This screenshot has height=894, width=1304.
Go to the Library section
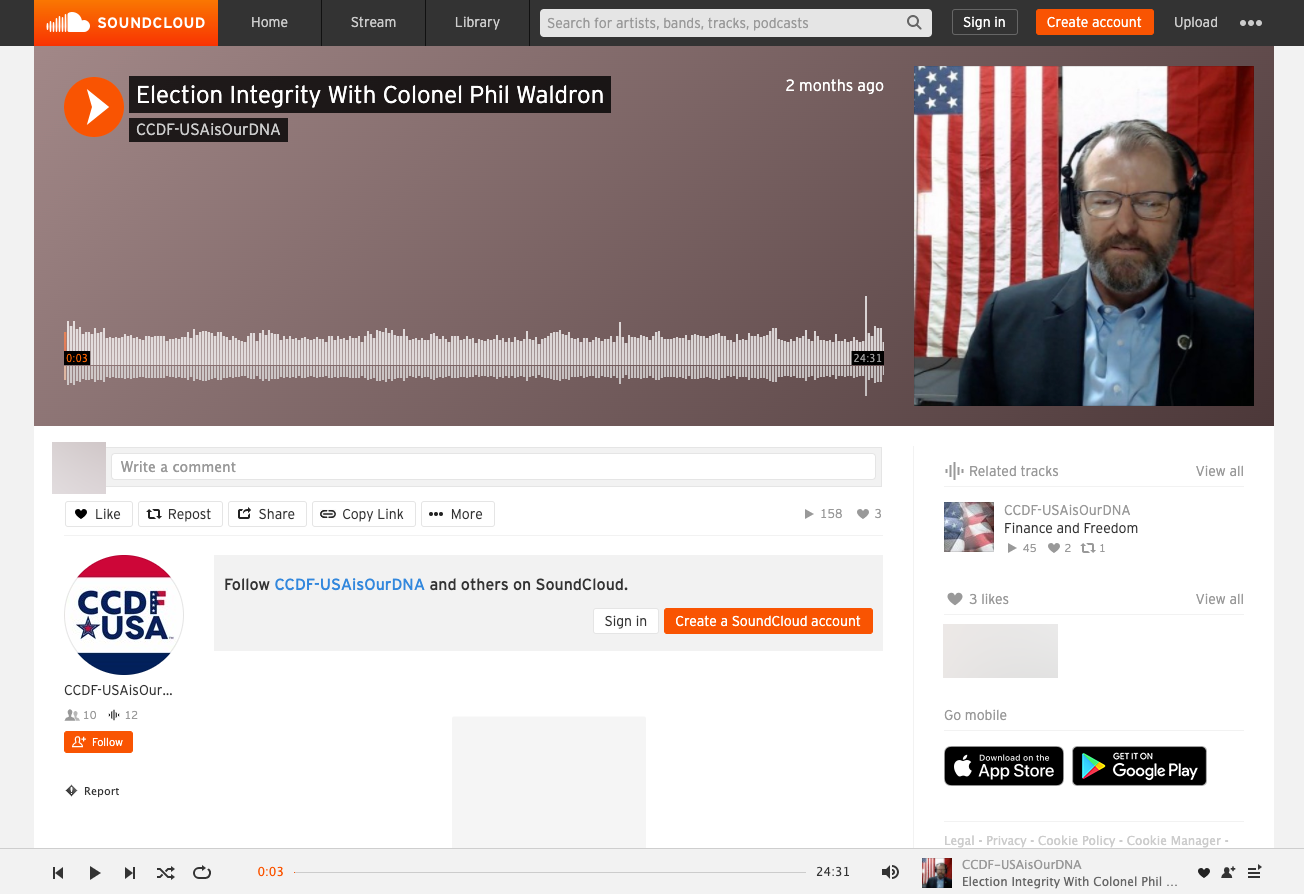[x=477, y=21]
